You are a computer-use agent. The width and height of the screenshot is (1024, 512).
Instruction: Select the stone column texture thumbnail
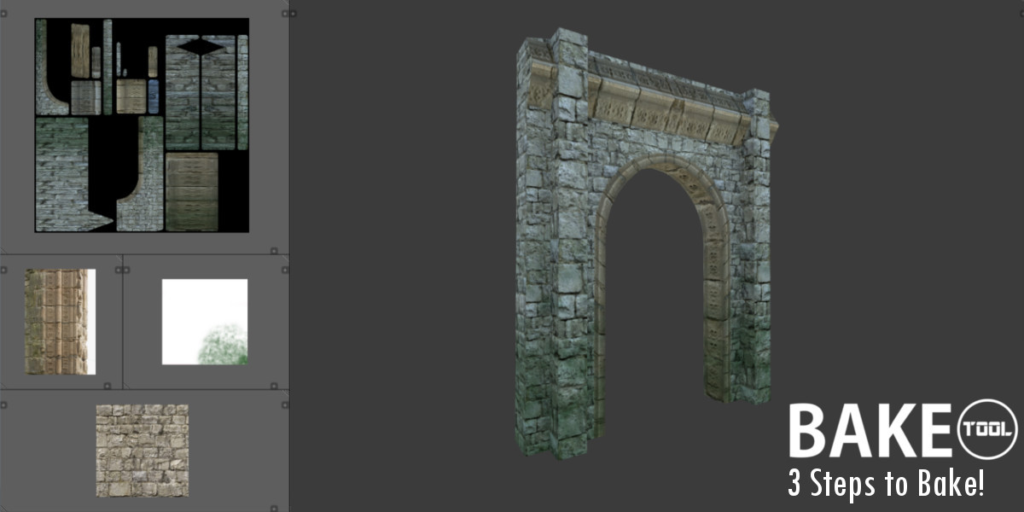coord(59,321)
